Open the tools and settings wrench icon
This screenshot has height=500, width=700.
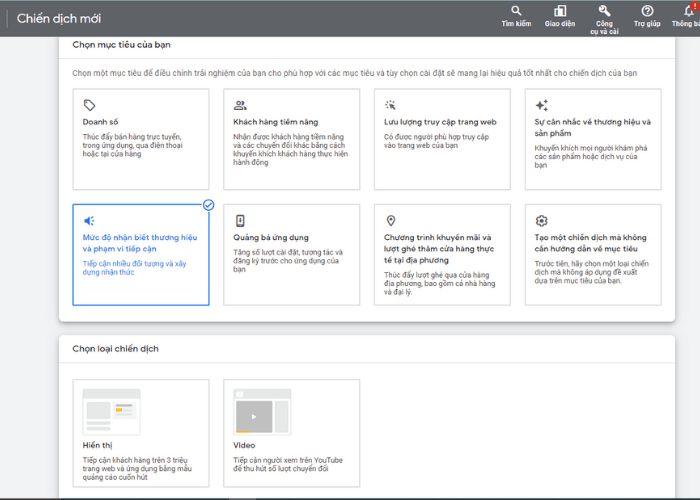tap(604, 11)
